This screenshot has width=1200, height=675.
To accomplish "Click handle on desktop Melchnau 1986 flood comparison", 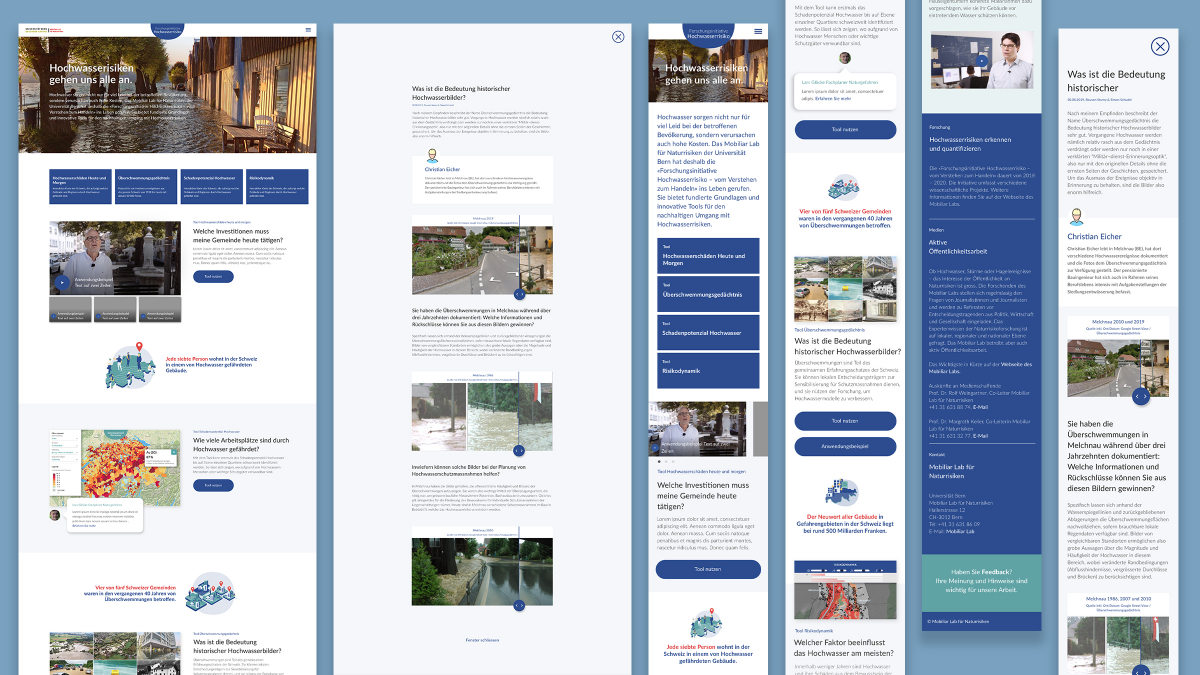I will (519, 451).
